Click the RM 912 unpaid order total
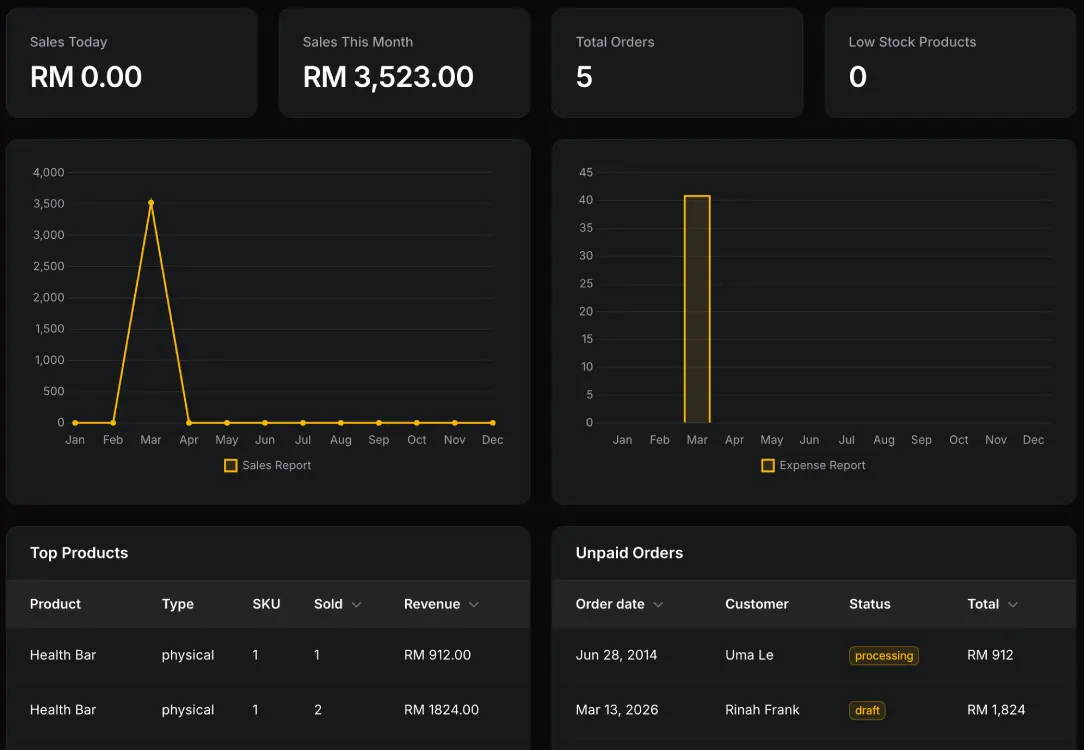The image size is (1084, 750). pos(990,655)
